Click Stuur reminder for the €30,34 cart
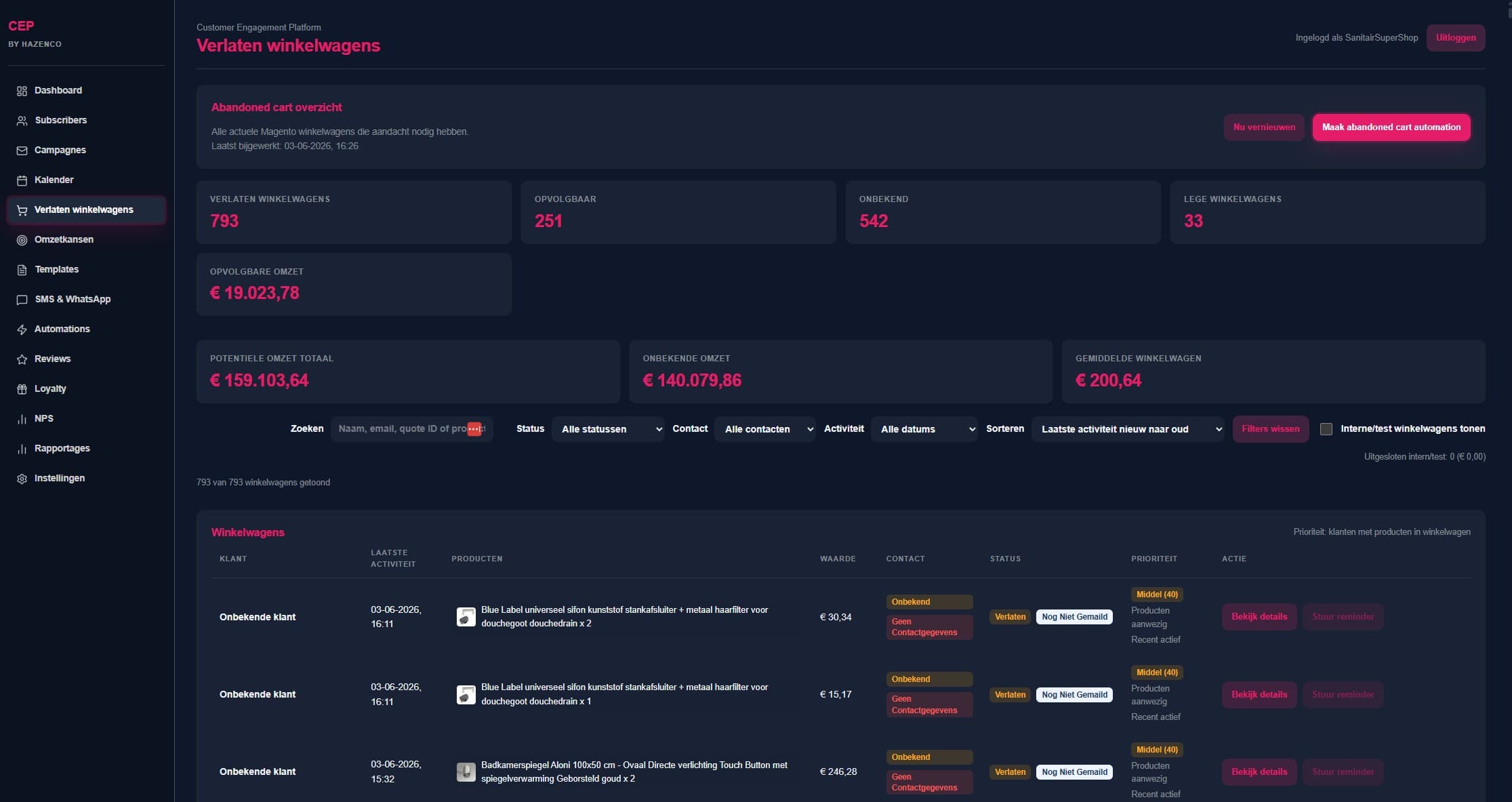 (x=1343, y=617)
